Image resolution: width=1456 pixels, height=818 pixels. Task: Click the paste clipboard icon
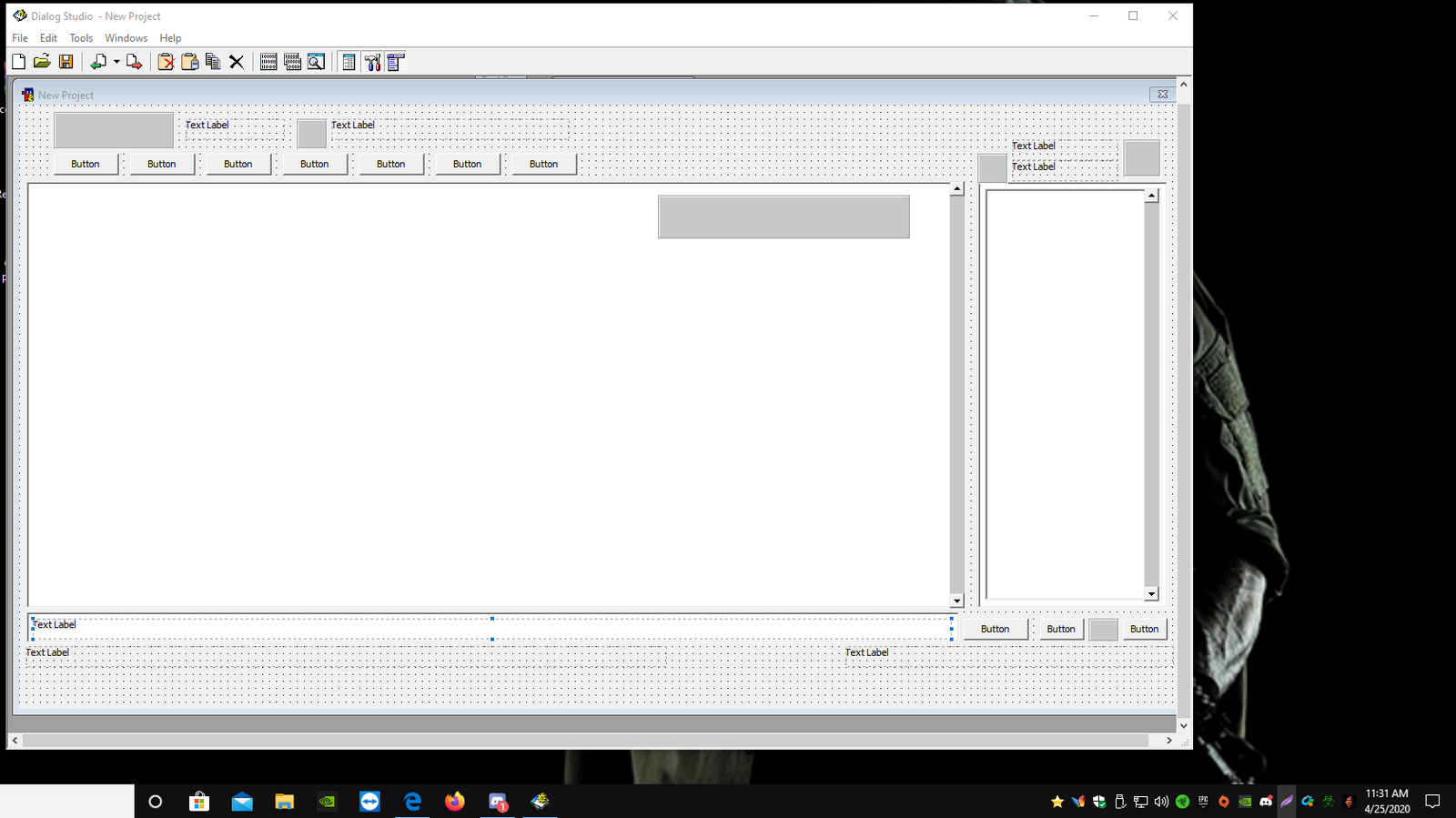(189, 62)
